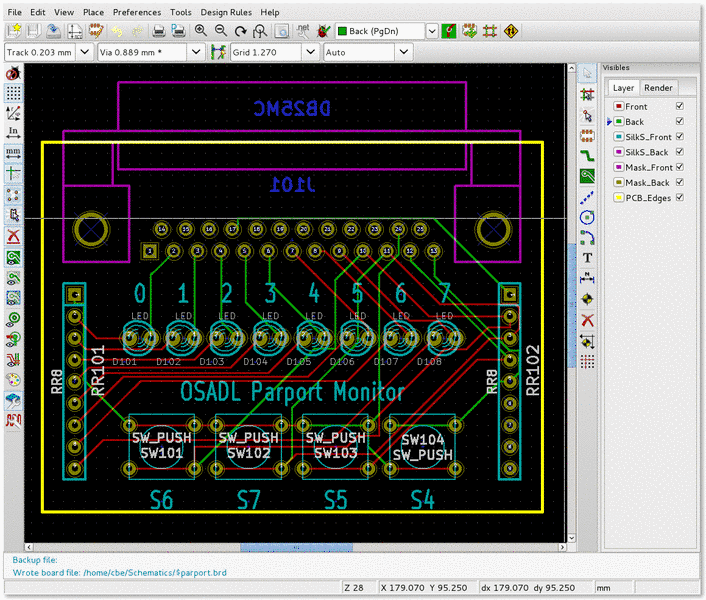Select the Add arc tool
The width and height of the screenshot is (706, 600).
click(x=587, y=238)
